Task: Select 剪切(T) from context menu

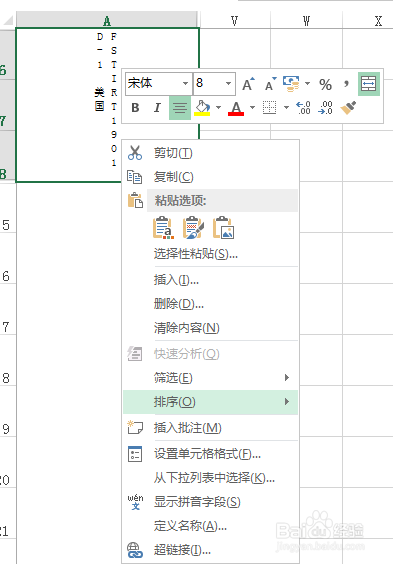Action: pos(210,153)
